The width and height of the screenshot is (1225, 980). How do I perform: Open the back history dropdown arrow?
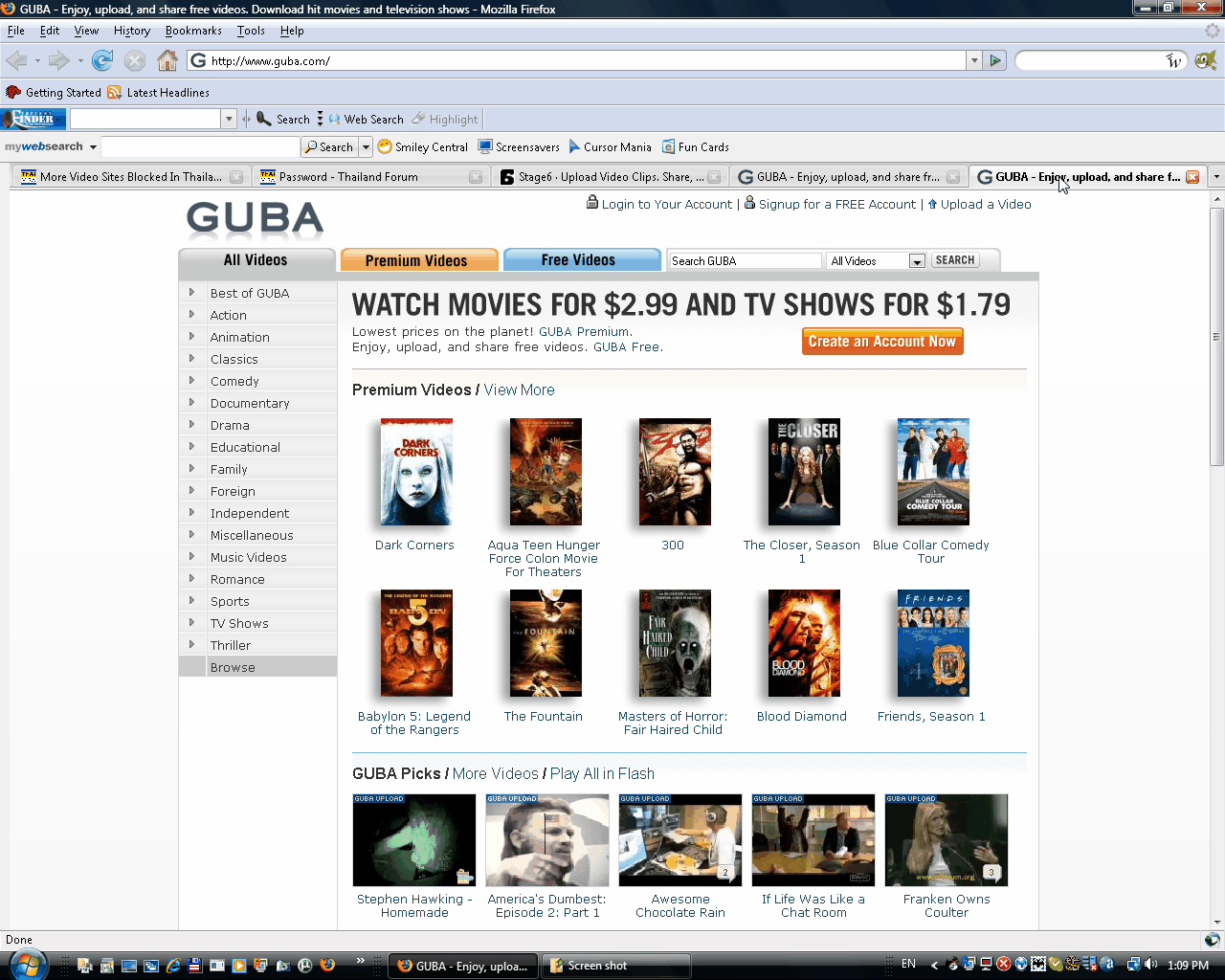click(x=37, y=60)
